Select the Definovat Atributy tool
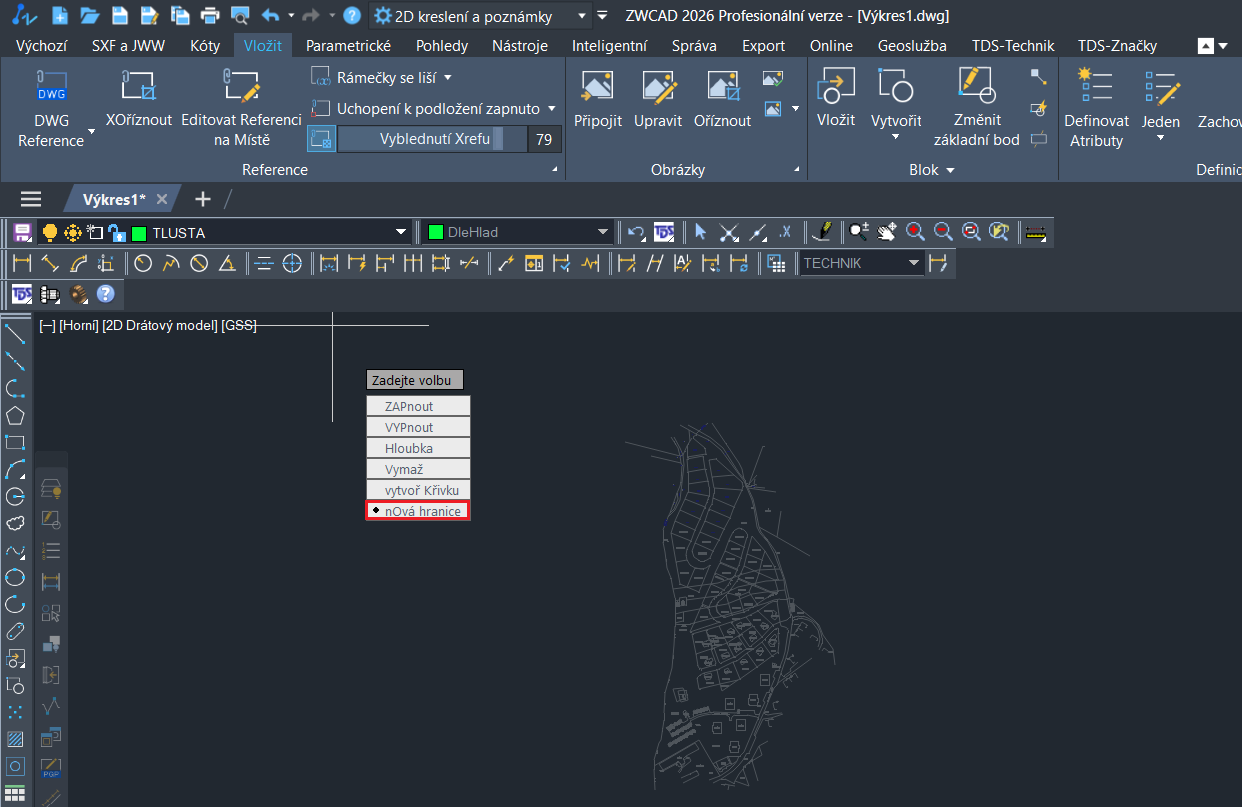1242x807 pixels. coord(1096,87)
